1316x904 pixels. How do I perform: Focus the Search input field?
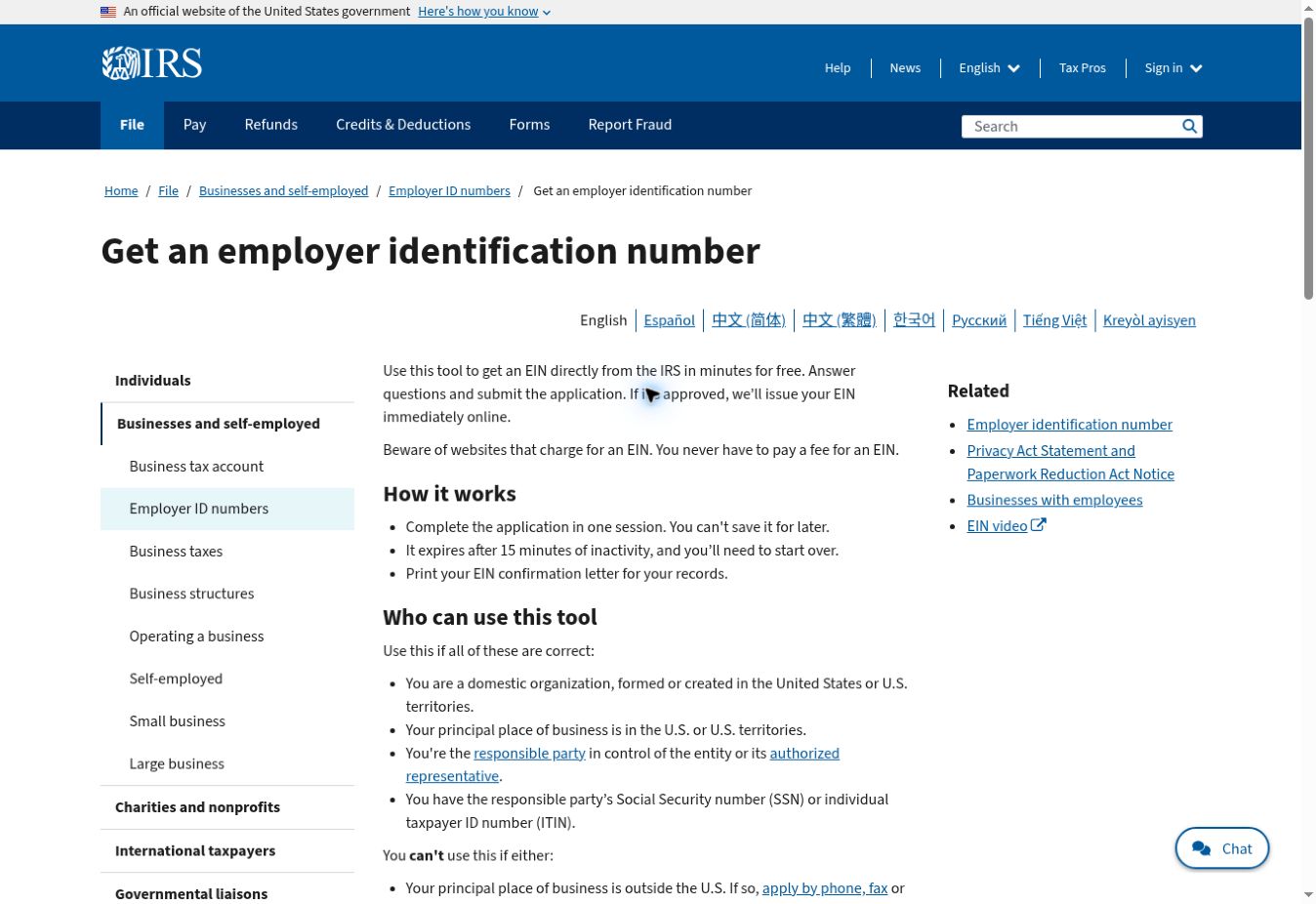pos(1070,126)
